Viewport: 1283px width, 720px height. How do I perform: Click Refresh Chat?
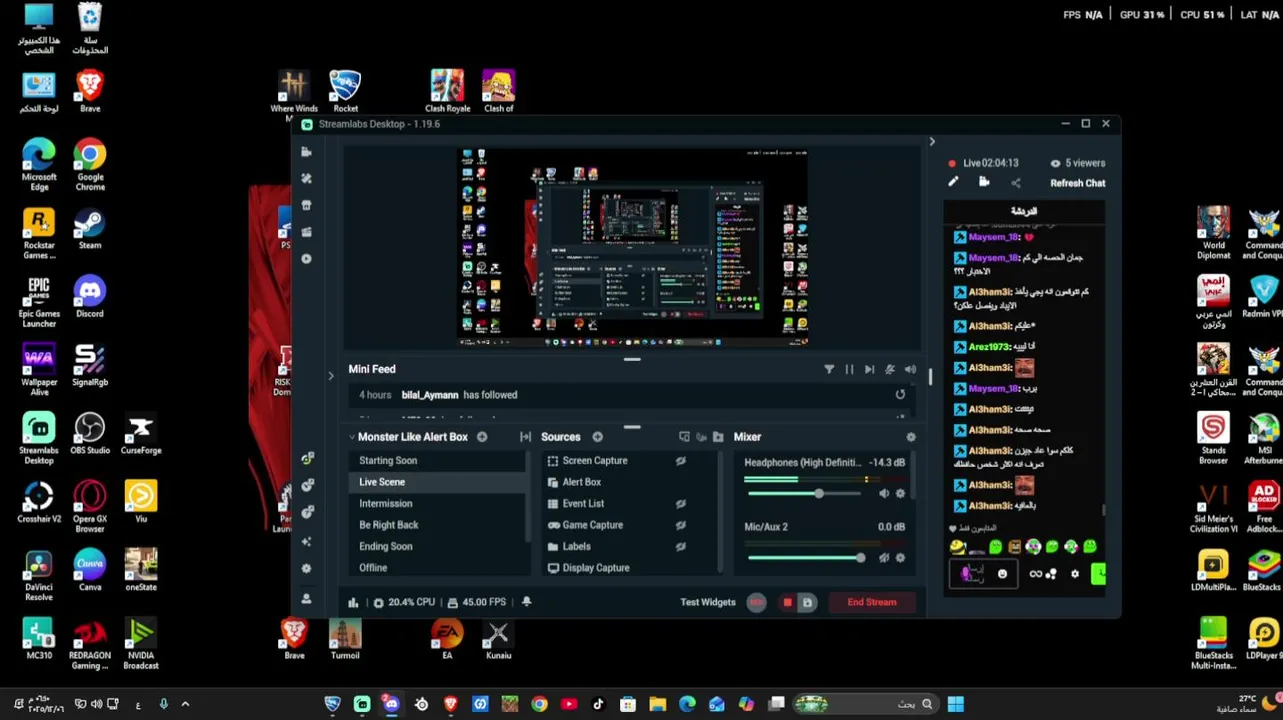coord(1077,183)
